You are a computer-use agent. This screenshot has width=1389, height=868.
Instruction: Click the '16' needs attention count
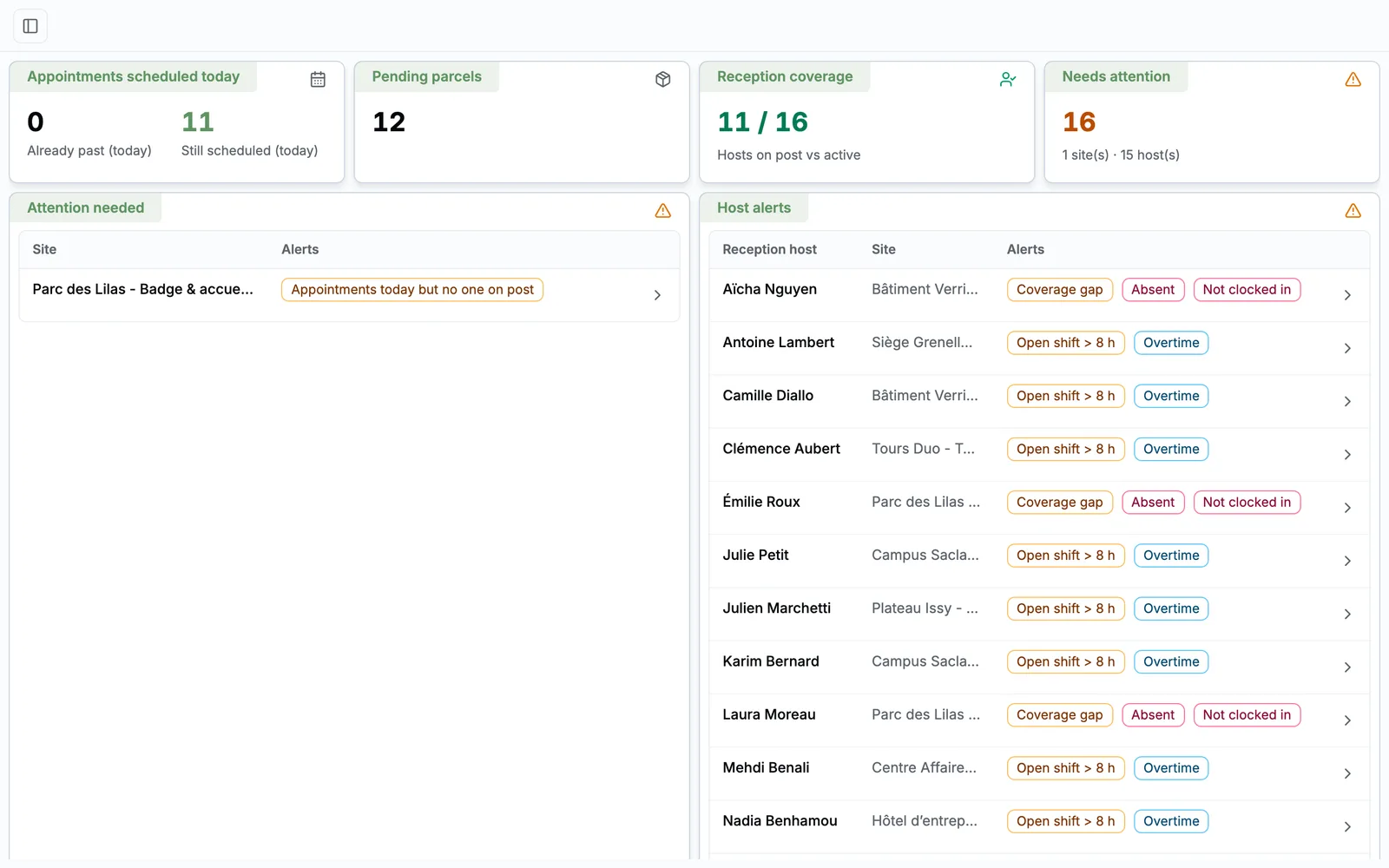[x=1079, y=122]
